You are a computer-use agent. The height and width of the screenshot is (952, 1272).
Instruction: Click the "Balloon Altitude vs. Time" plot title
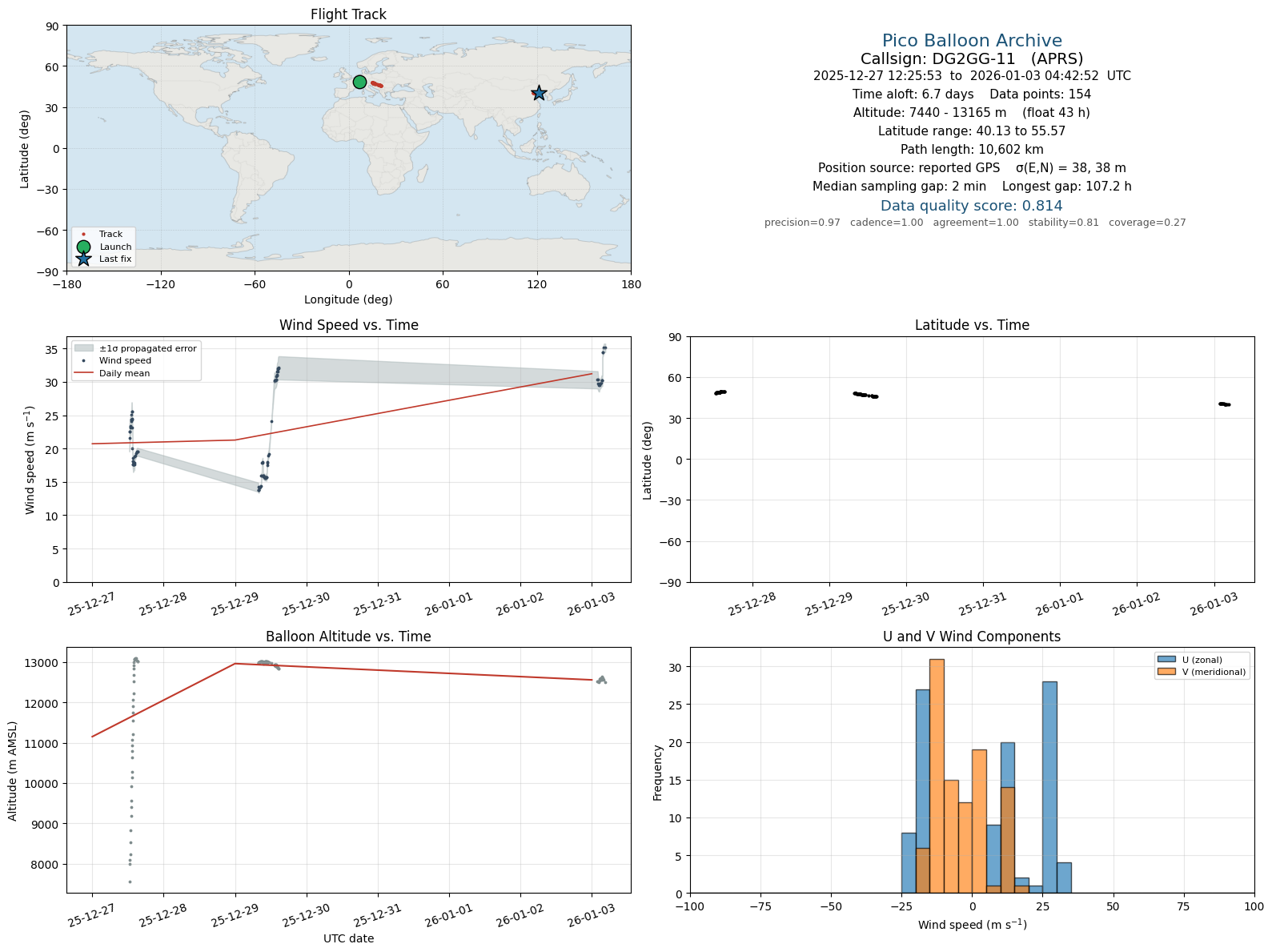(x=348, y=637)
